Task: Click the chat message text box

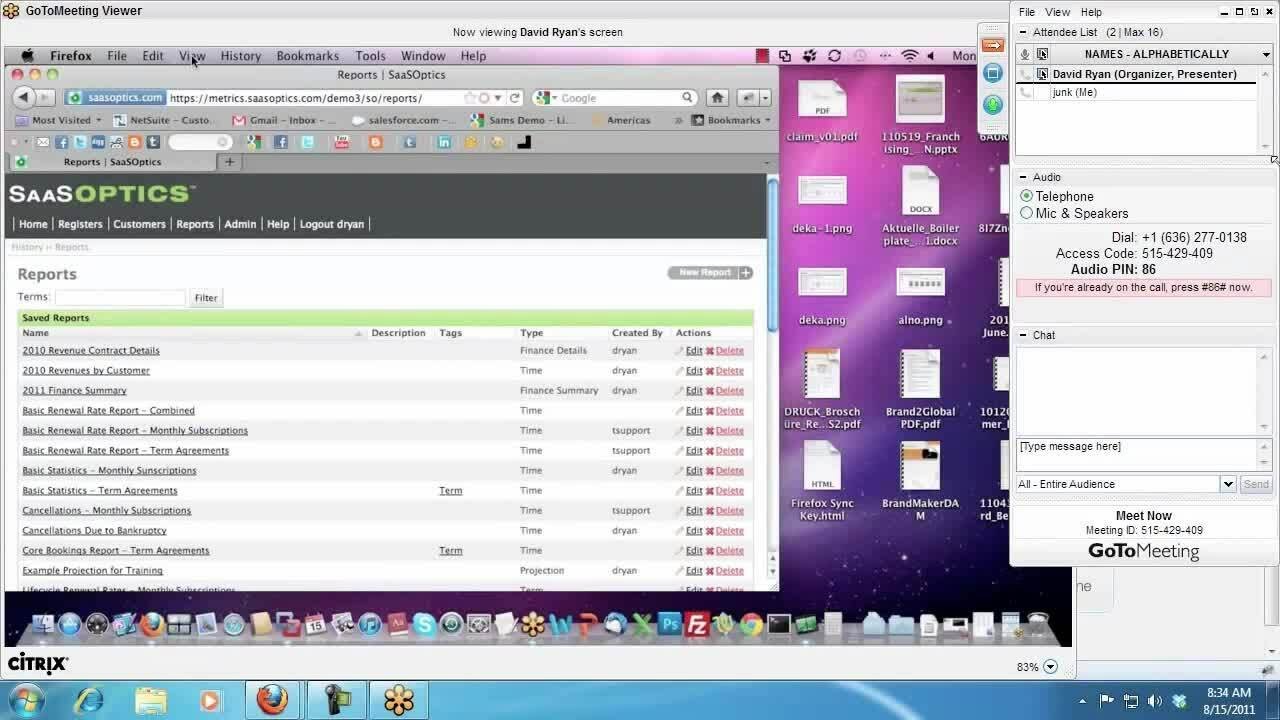Action: (x=1137, y=454)
